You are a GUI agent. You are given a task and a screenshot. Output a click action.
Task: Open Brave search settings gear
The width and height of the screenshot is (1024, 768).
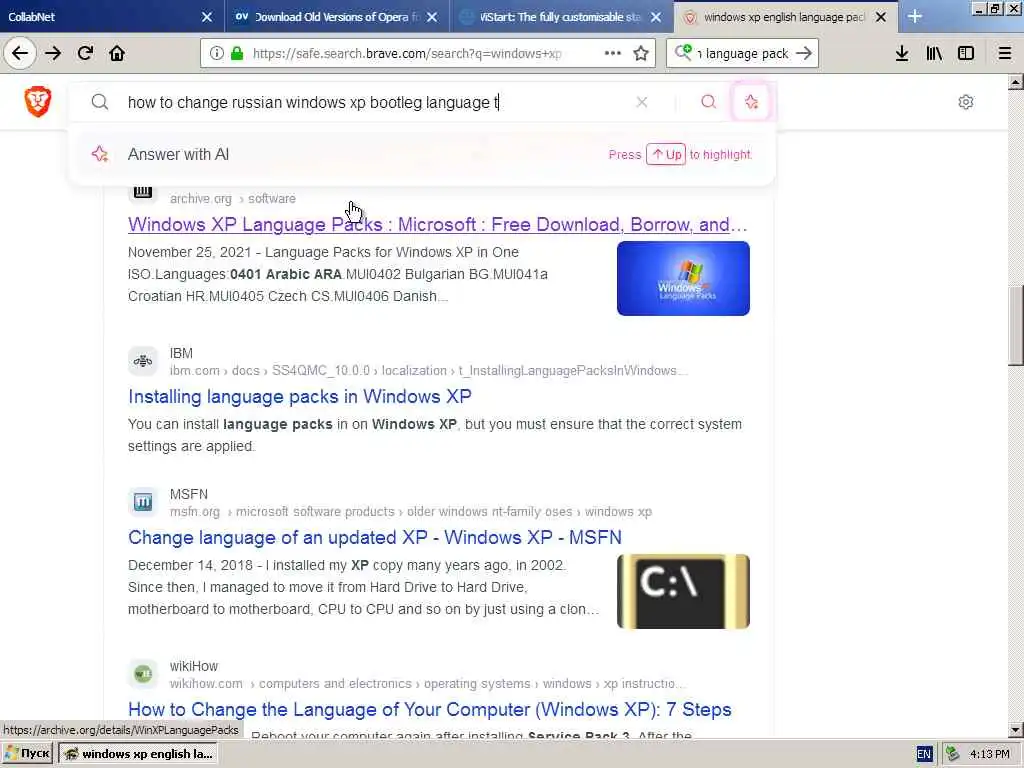pos(966,102)
